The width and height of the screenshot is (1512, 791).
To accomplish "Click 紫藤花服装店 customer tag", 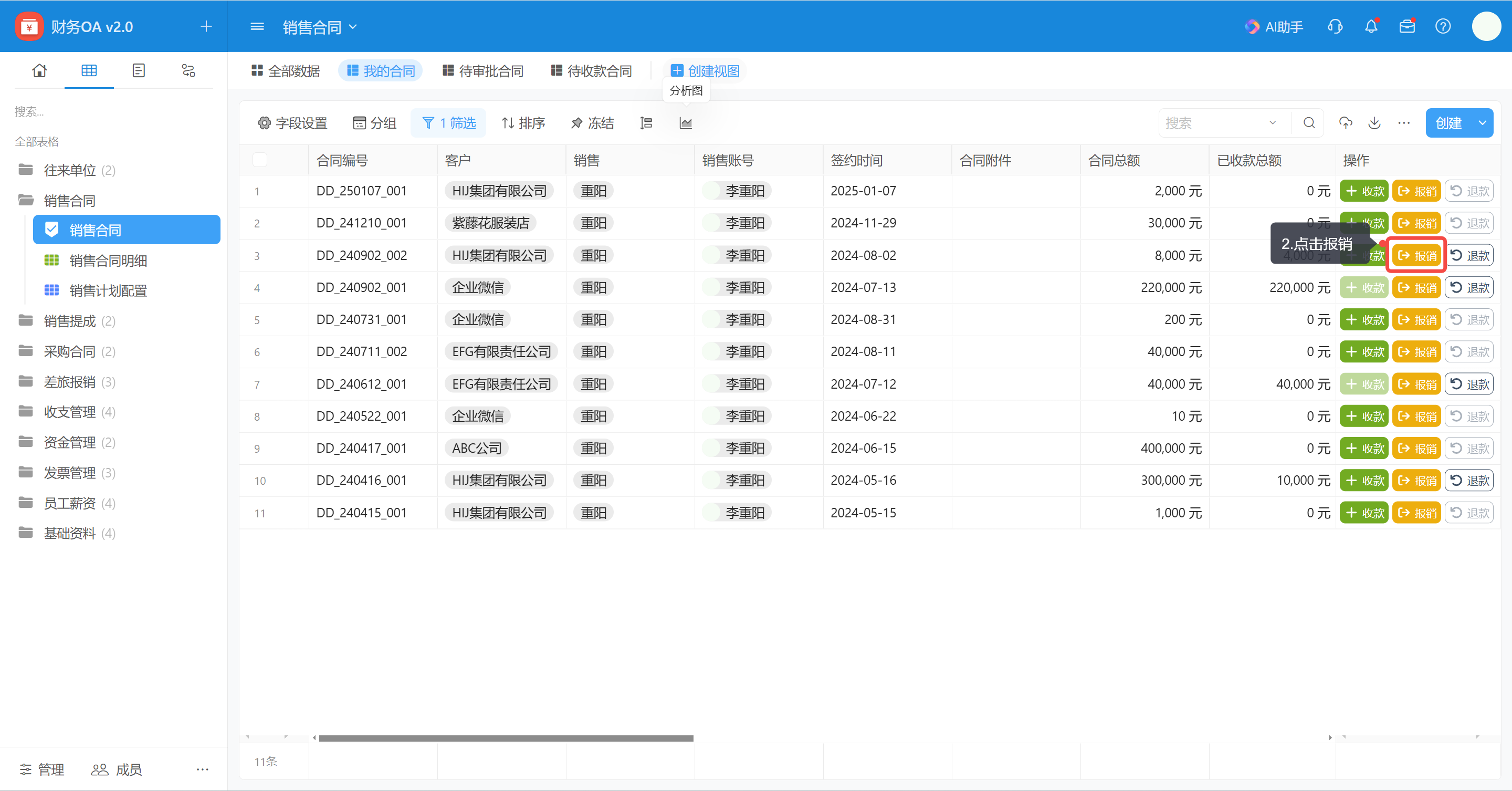I will [x=490, y=223].
